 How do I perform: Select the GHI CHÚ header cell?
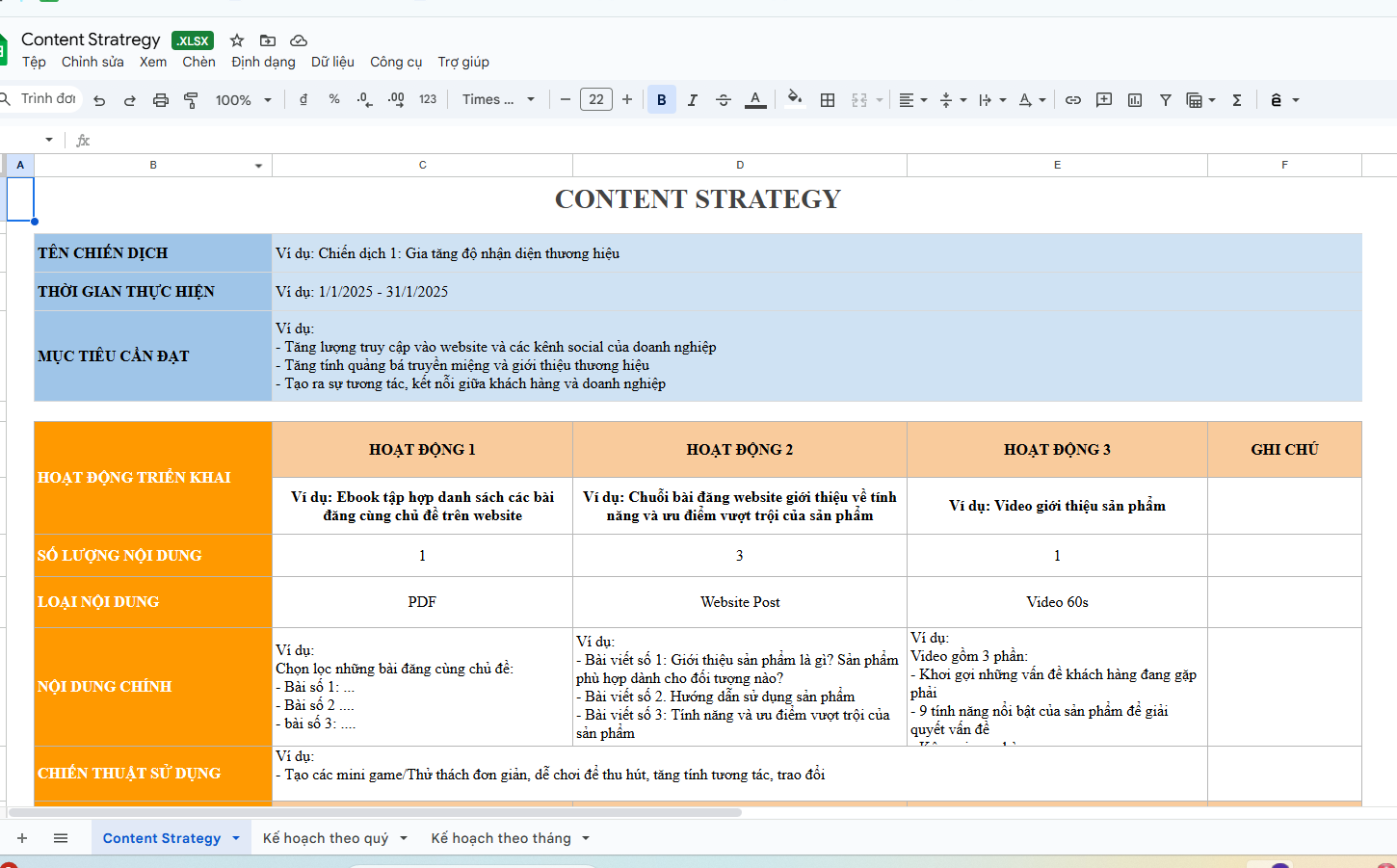(x=1284, y=450)
